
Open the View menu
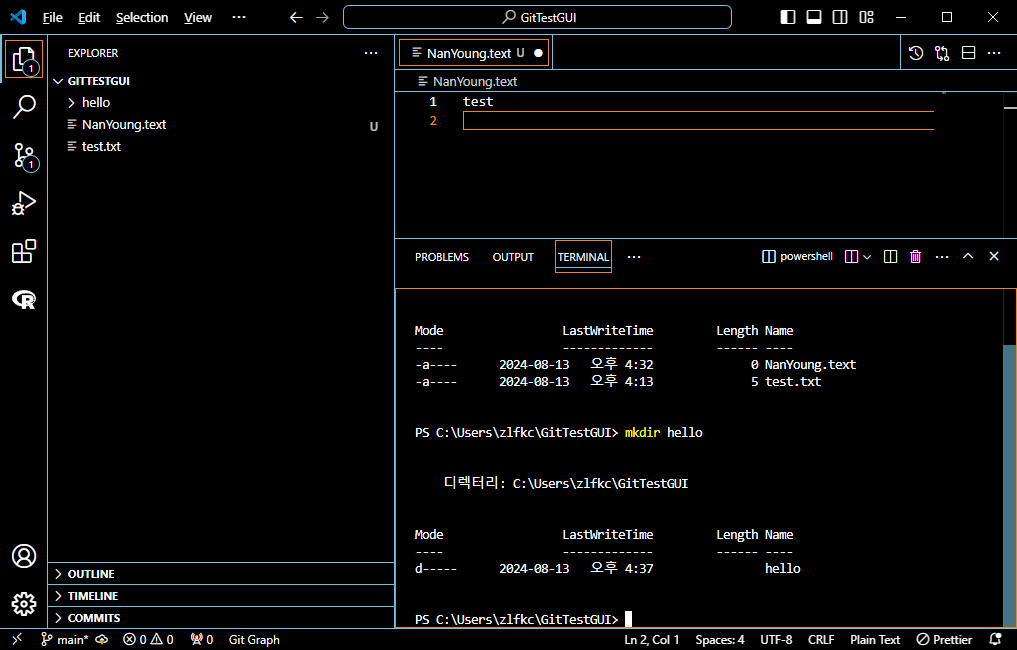(198, 18)
